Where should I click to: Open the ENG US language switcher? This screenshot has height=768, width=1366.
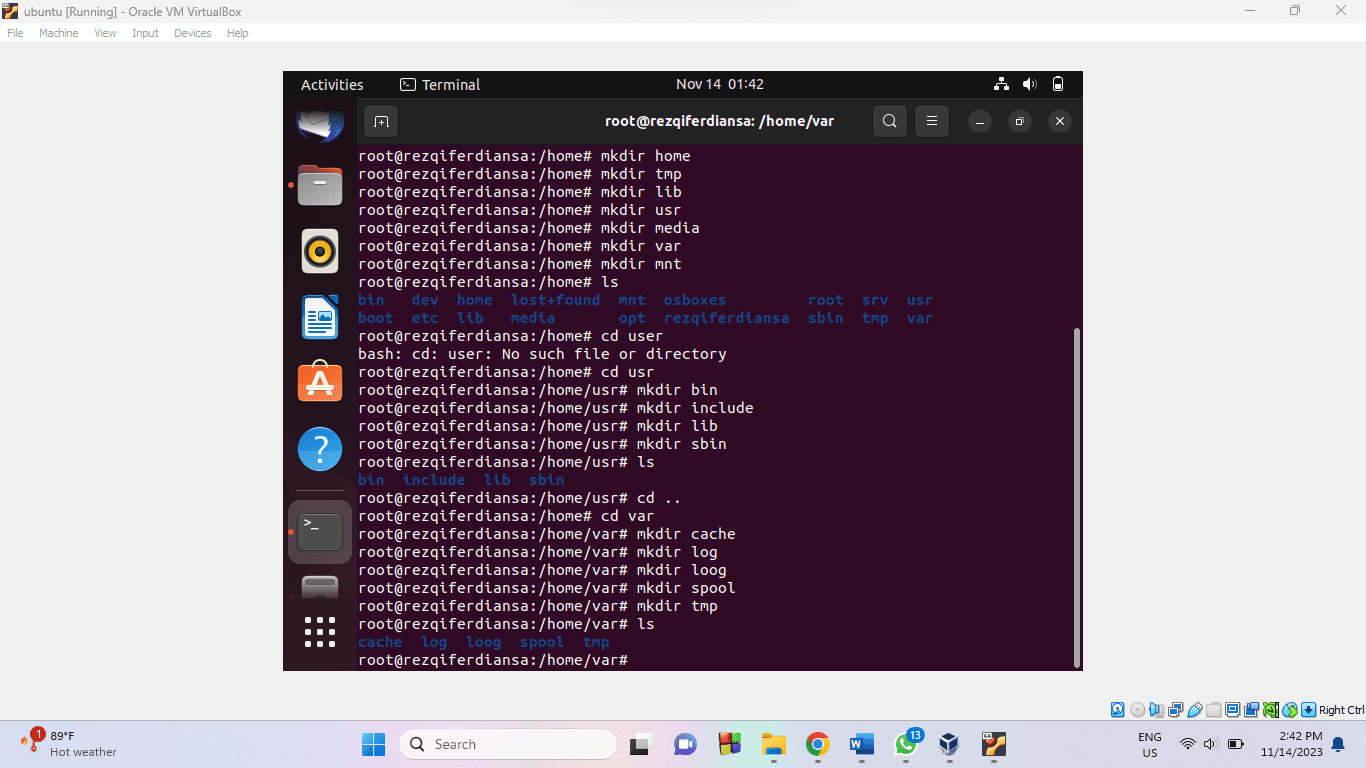click(1150, 744)
